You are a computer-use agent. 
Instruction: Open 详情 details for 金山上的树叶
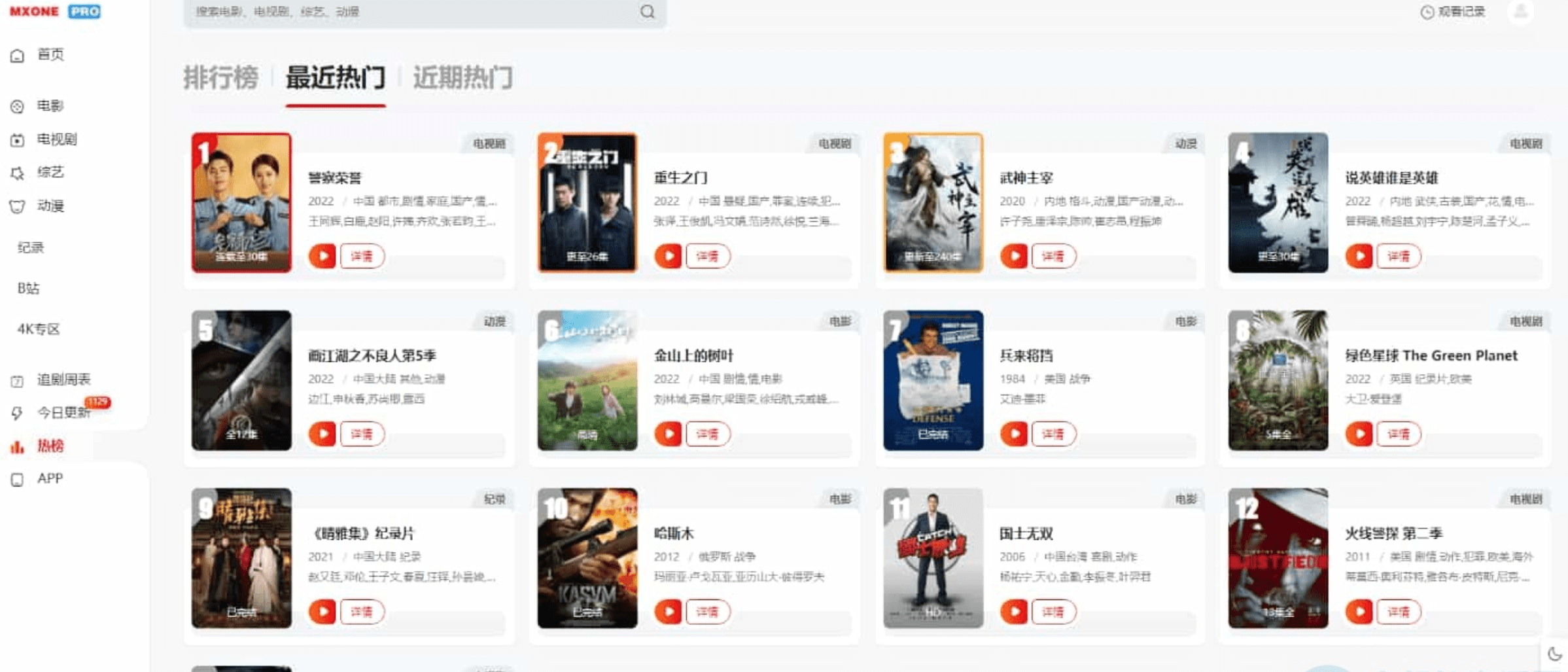coord(707,434)
